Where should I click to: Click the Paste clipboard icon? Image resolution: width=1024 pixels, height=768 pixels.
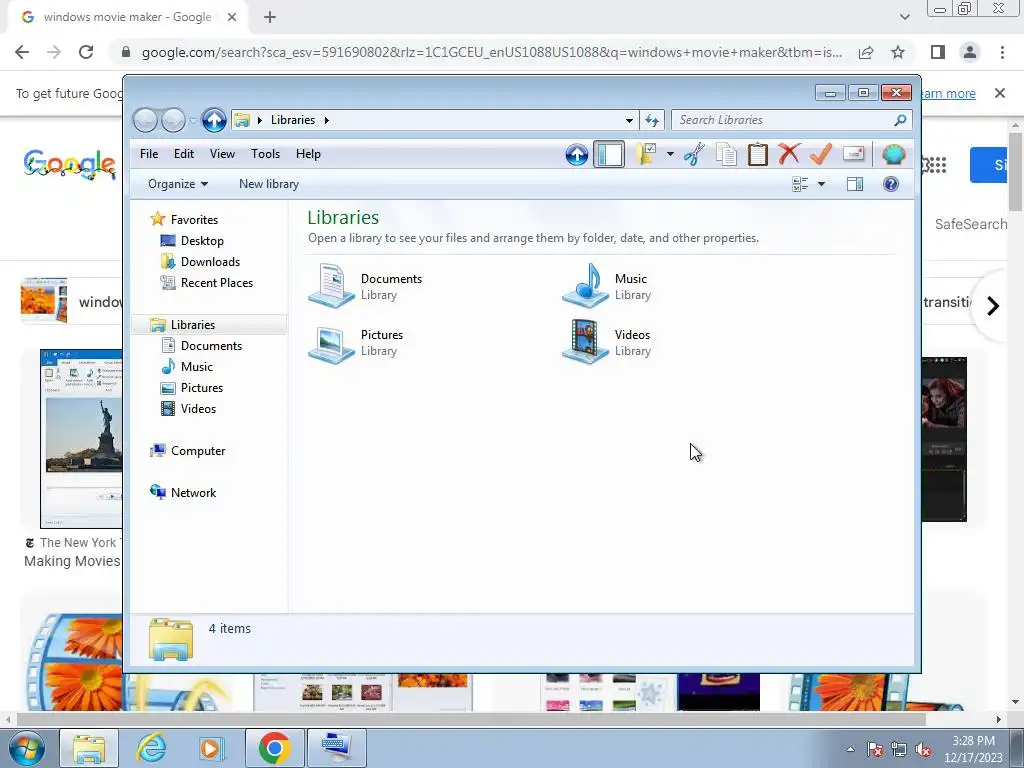[758, 155]
